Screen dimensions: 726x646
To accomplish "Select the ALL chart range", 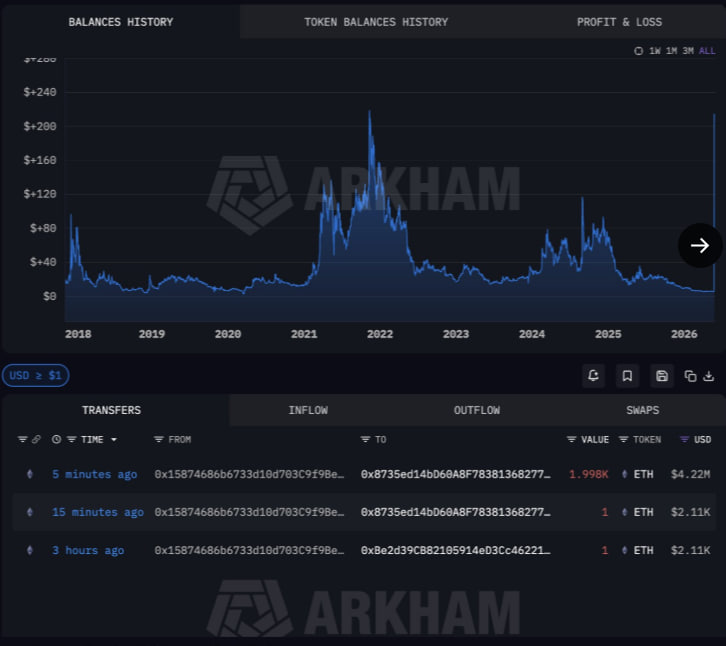I will [x=707, y=51].
